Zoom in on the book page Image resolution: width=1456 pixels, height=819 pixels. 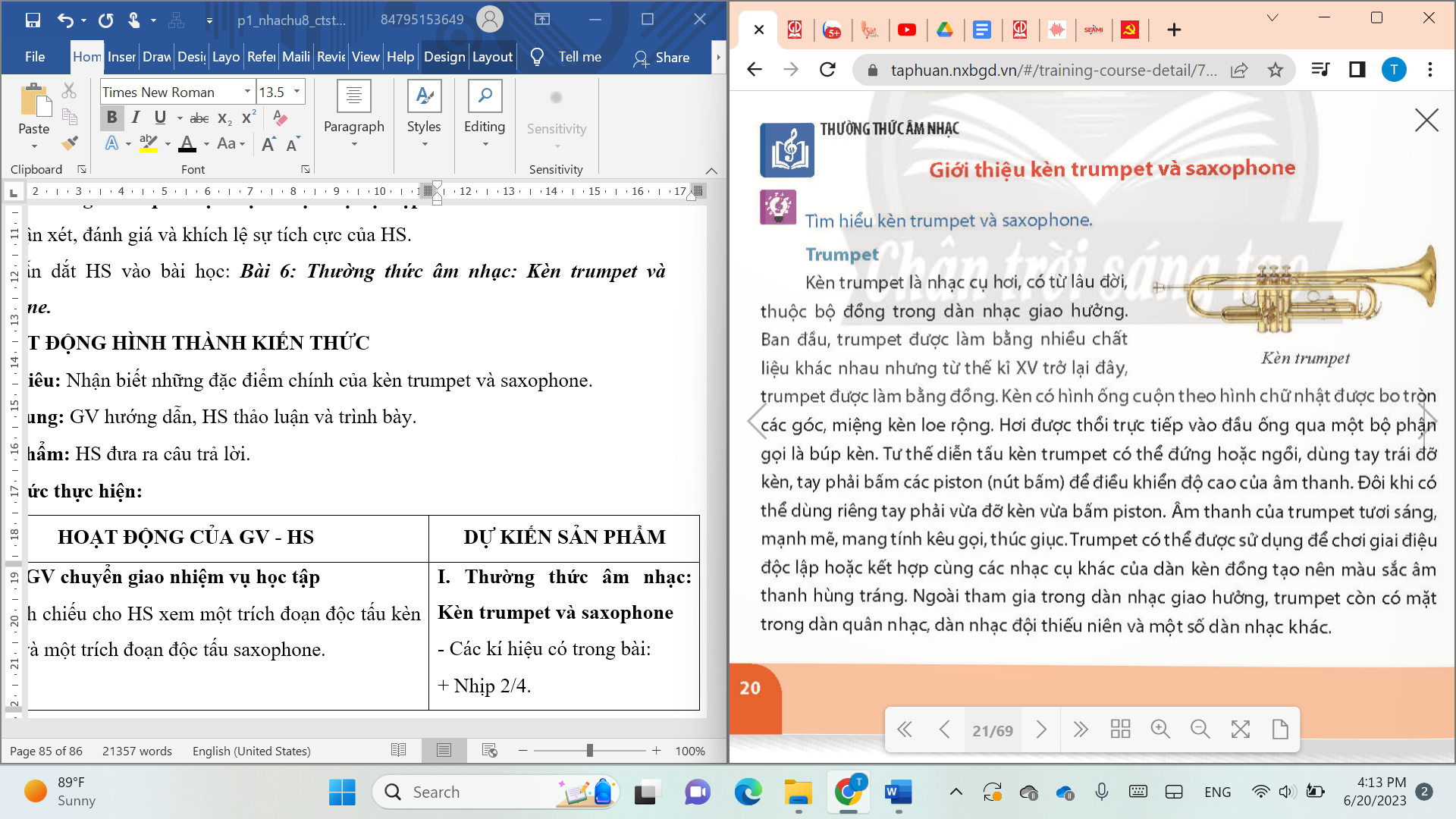click(x=1160, y=730)
